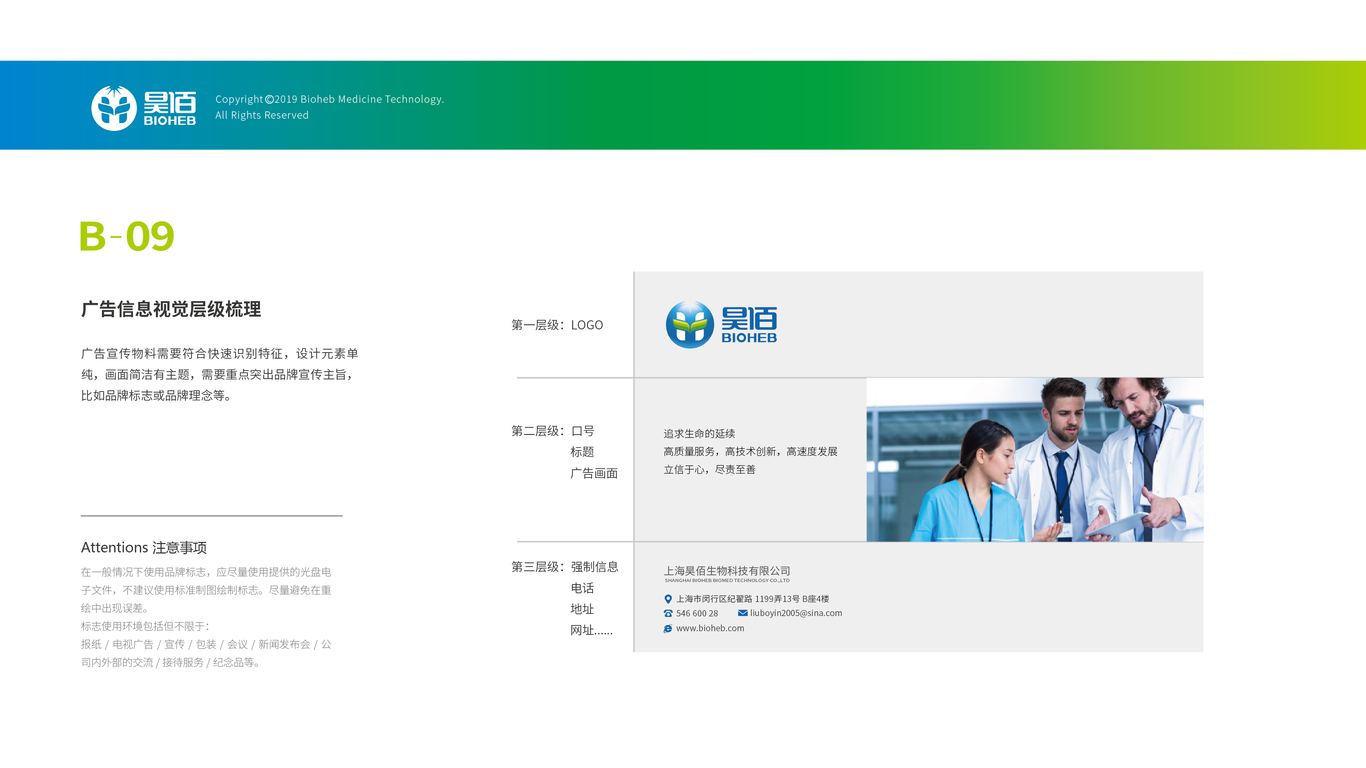Click the Copyright ©2019 Bioheb Medicine Technology text
The height and width of the screenshot is (768, 1366).
point(330,99)
